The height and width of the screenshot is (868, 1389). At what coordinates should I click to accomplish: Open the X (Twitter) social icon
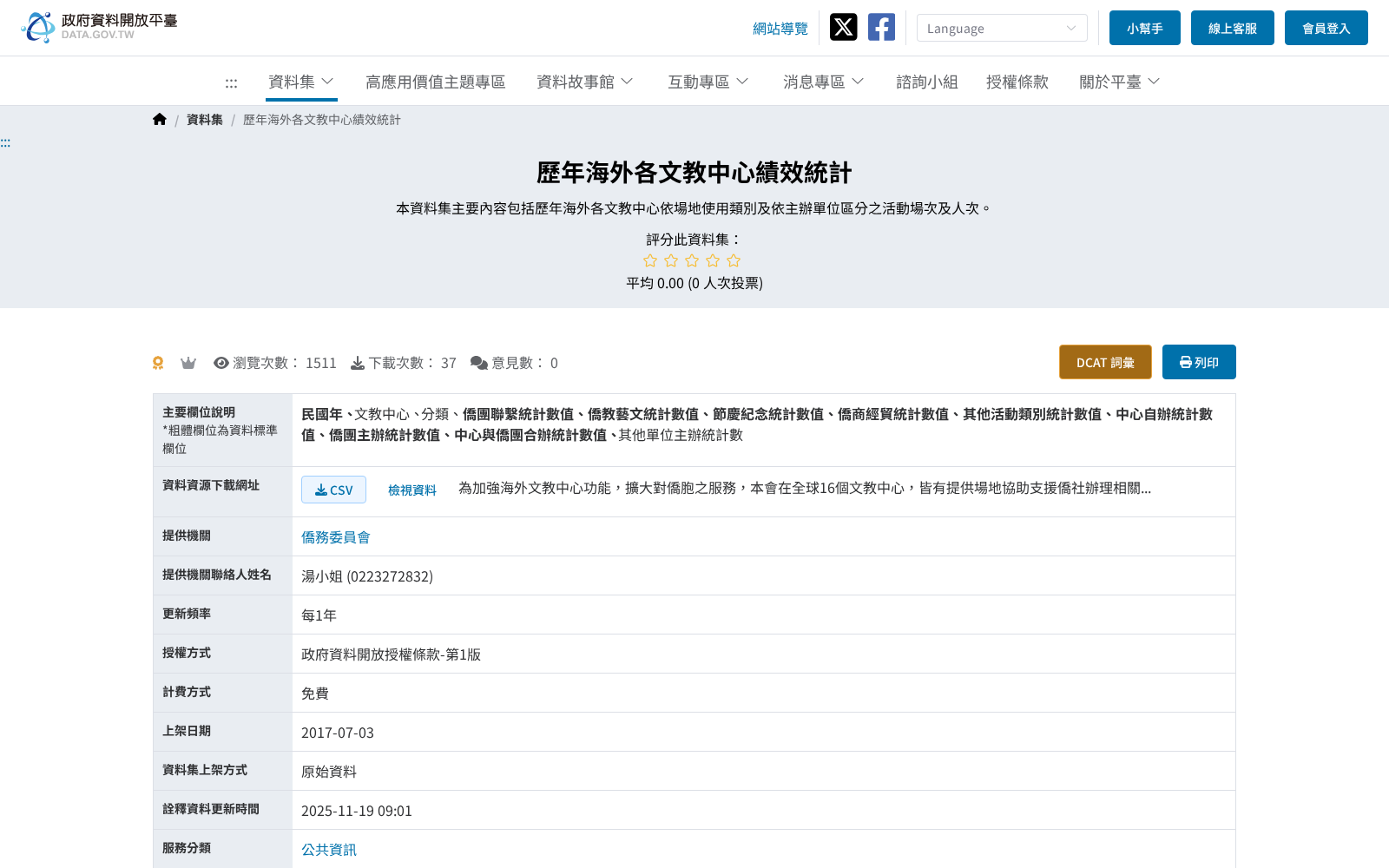tap(843, 27)
